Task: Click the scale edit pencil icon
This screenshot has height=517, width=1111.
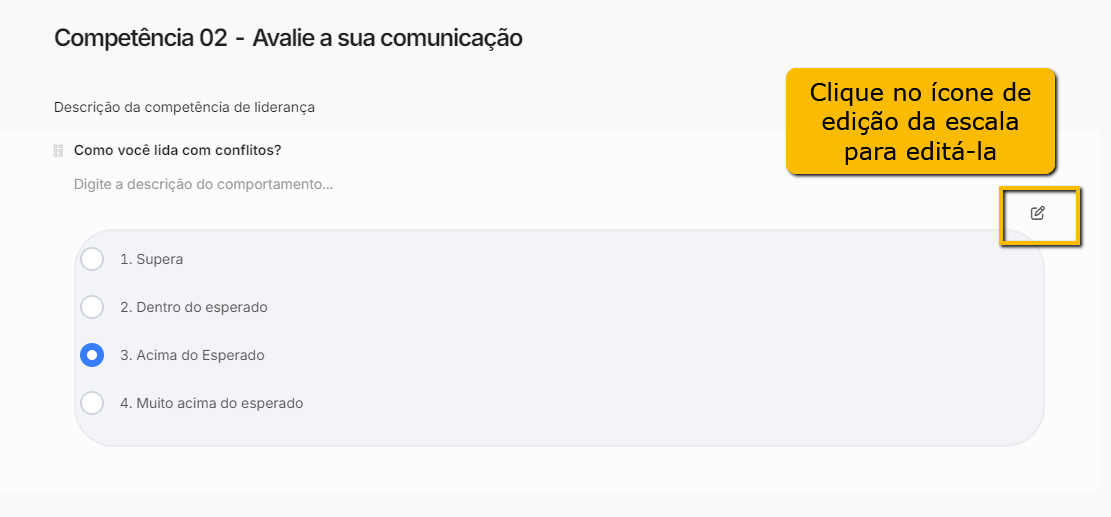Action: tap(1037, 213)
